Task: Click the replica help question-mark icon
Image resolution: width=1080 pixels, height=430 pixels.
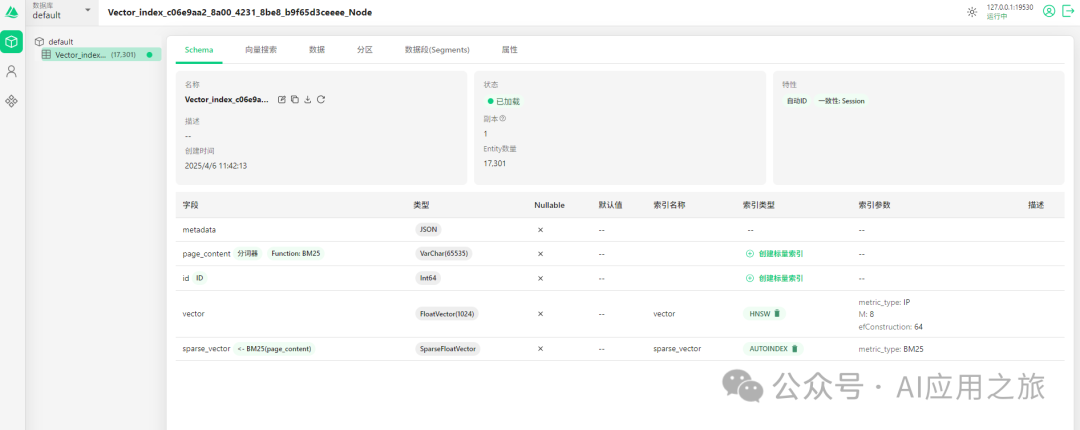Action: coord(503,119)
